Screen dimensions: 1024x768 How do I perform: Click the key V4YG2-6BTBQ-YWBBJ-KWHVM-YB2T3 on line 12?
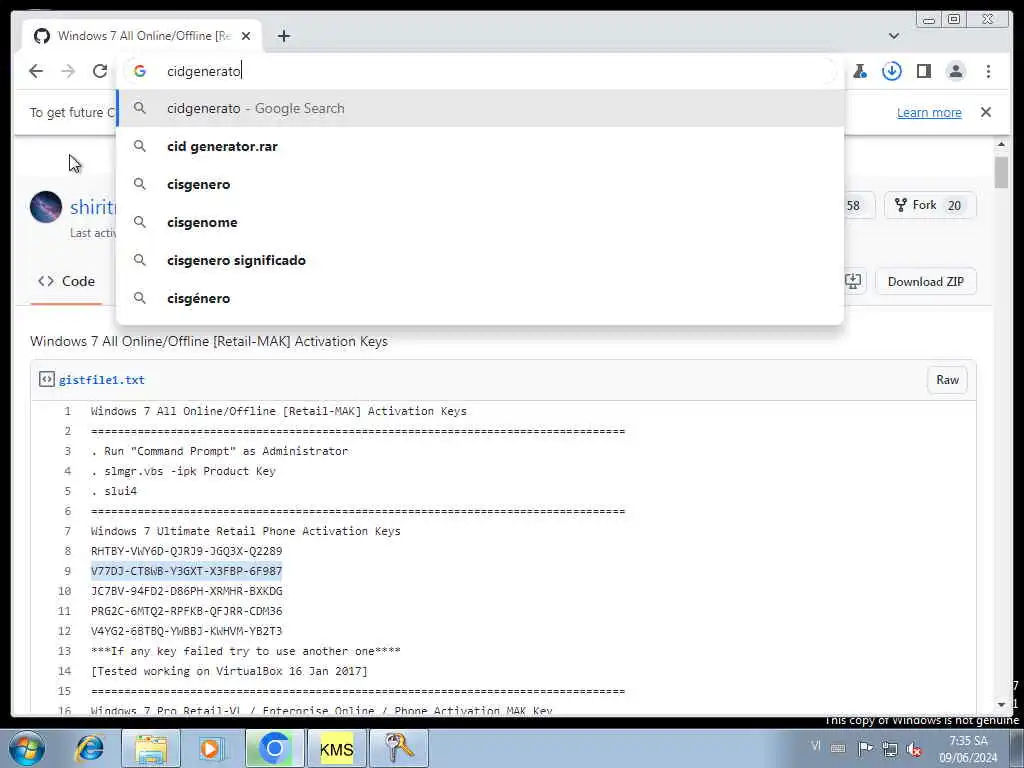187,632
